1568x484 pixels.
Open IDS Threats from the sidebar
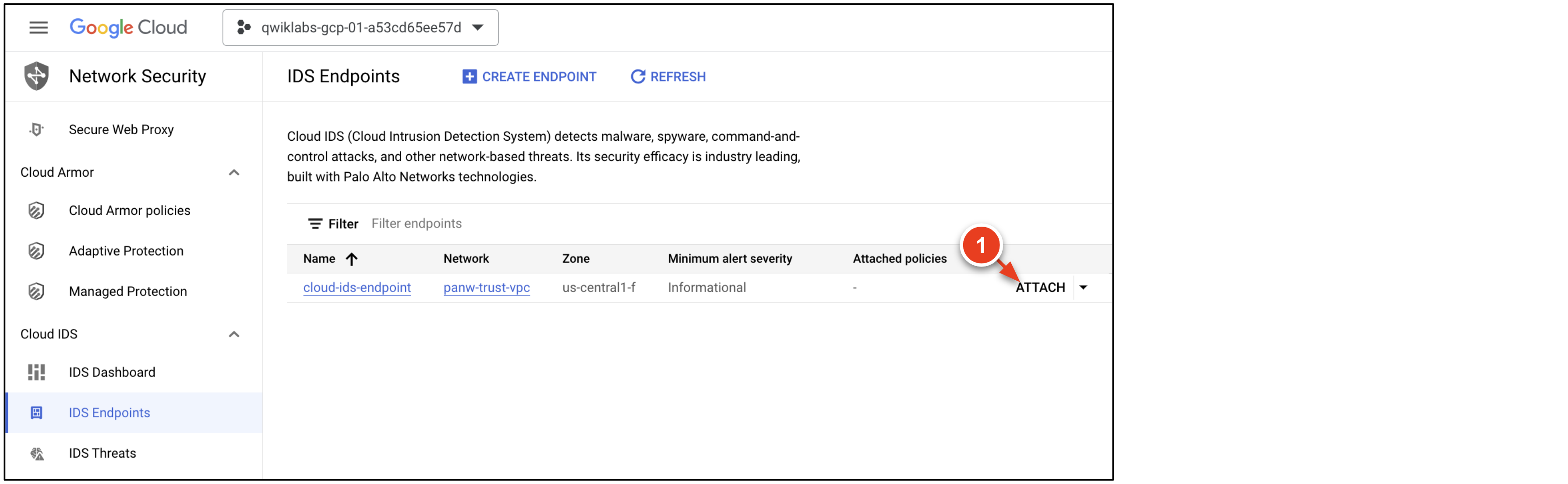pyautogui.click(x=102, y=453)
